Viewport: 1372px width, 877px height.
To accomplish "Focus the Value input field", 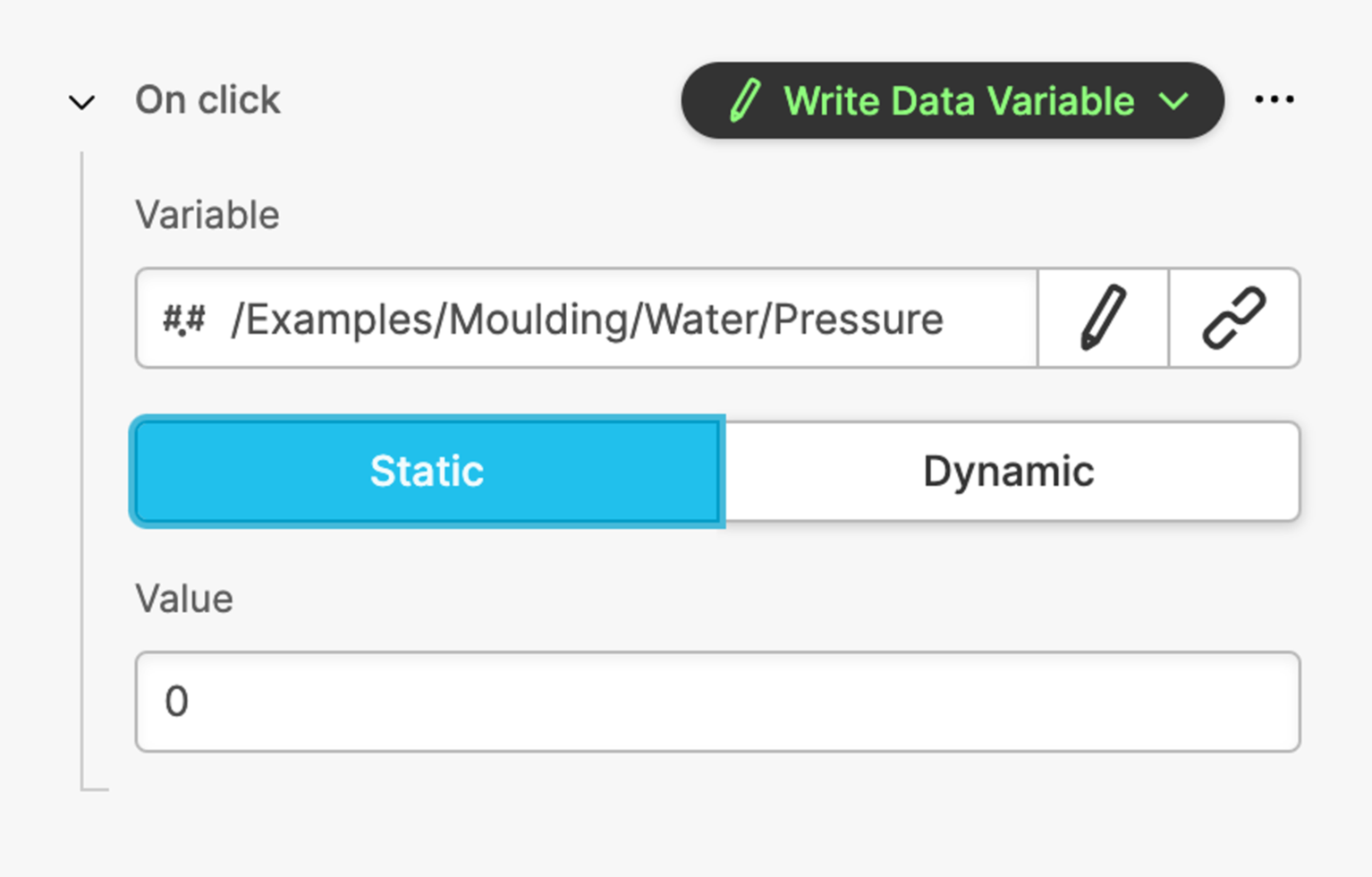I will pos(717,702).
